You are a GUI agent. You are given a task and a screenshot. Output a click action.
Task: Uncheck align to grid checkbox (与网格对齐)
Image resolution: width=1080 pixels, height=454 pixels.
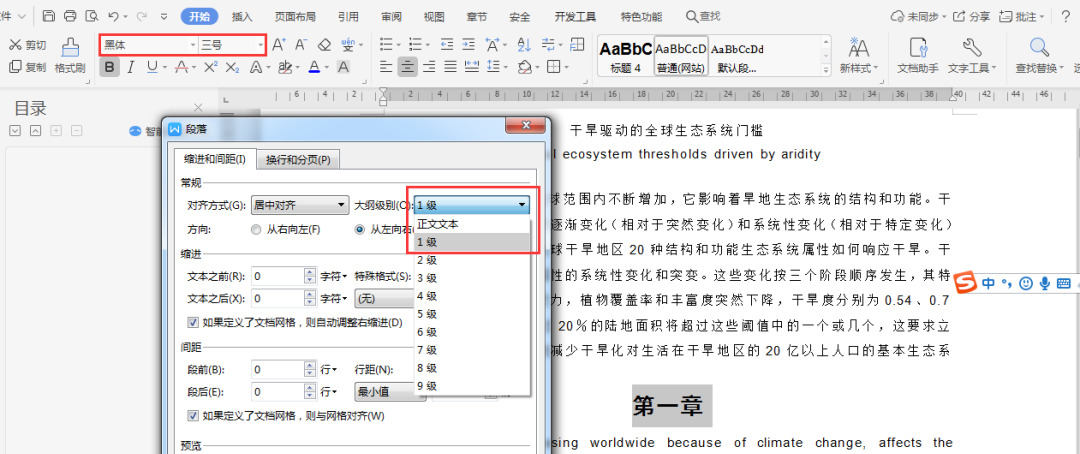pyautogui.click(x=194, y=415)
